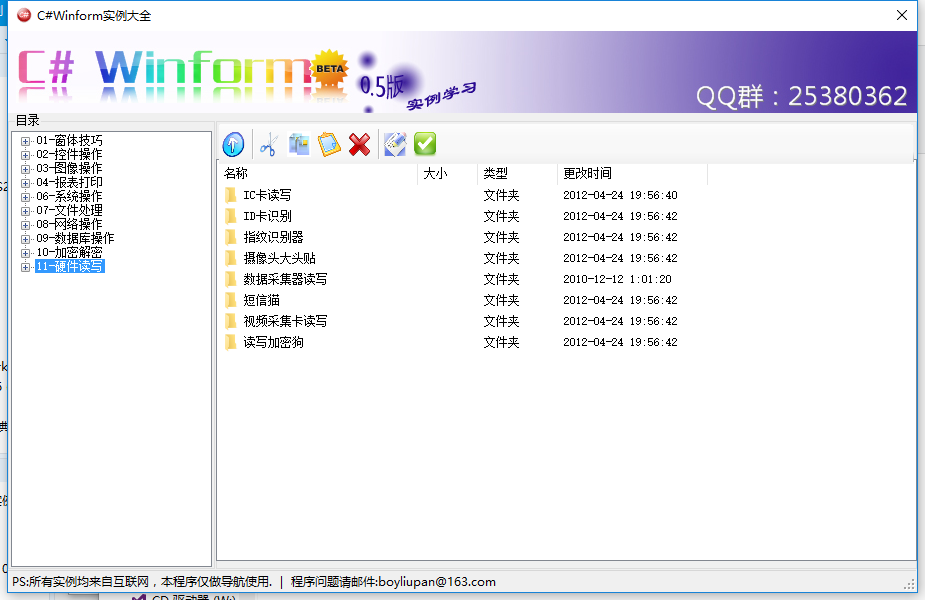
Task: Click the copy files icon
Action: pos(299,144)
